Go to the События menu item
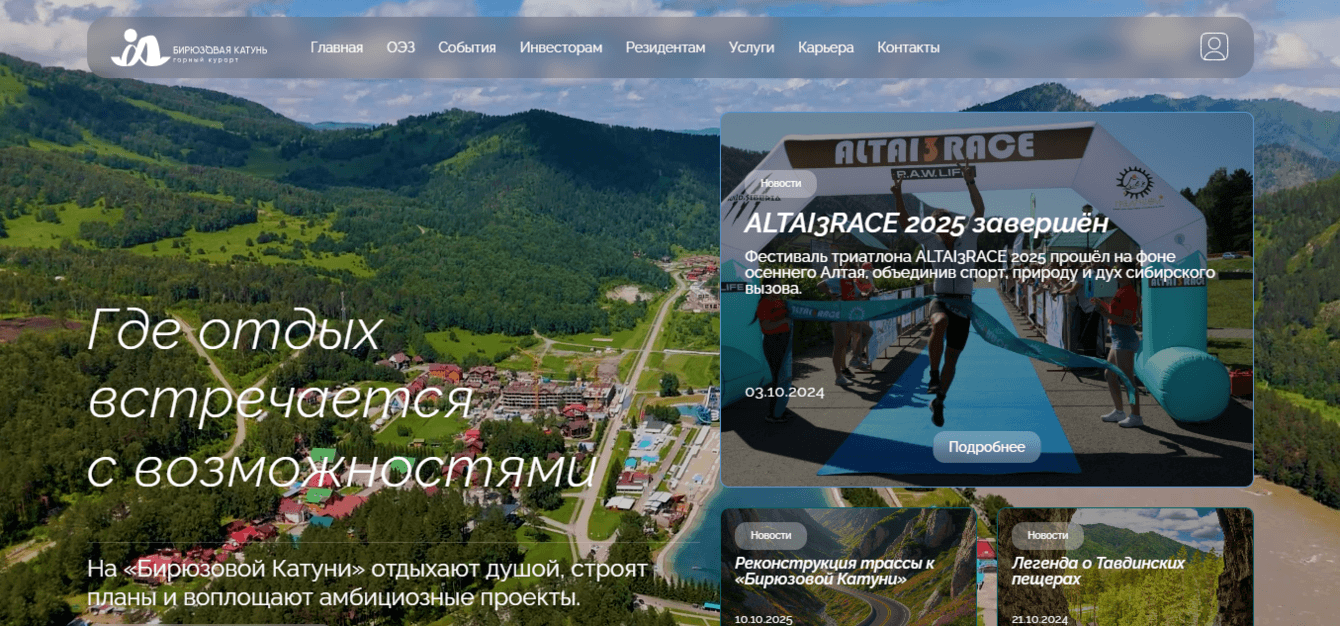 pos(467,47)
